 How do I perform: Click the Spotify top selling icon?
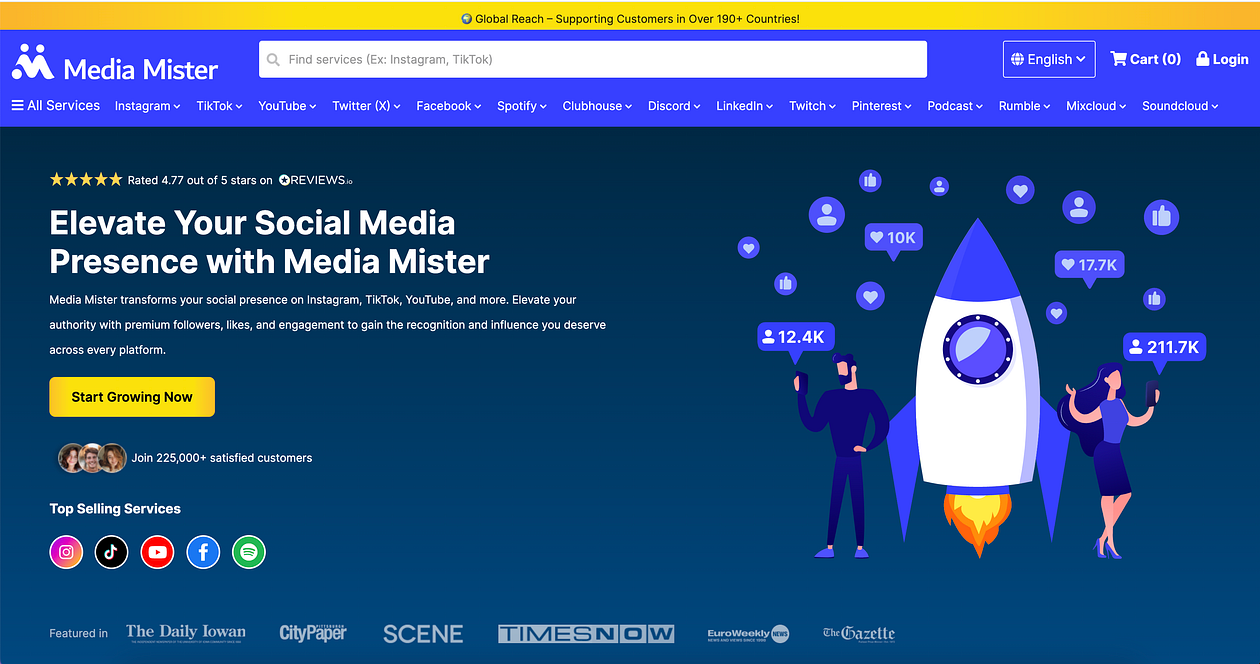point(249,552)
